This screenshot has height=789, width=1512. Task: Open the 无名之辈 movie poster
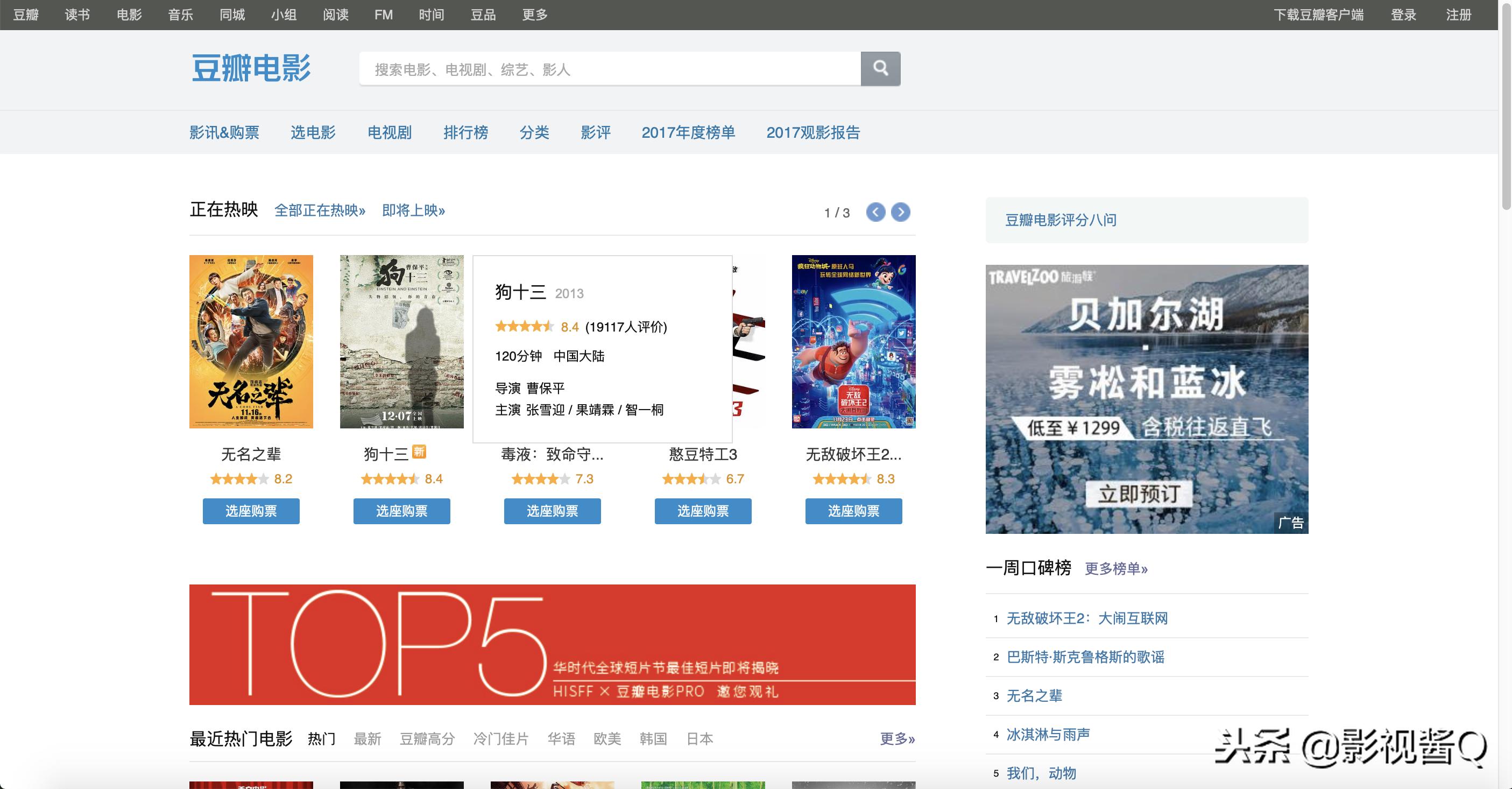(x=251, y=341)
